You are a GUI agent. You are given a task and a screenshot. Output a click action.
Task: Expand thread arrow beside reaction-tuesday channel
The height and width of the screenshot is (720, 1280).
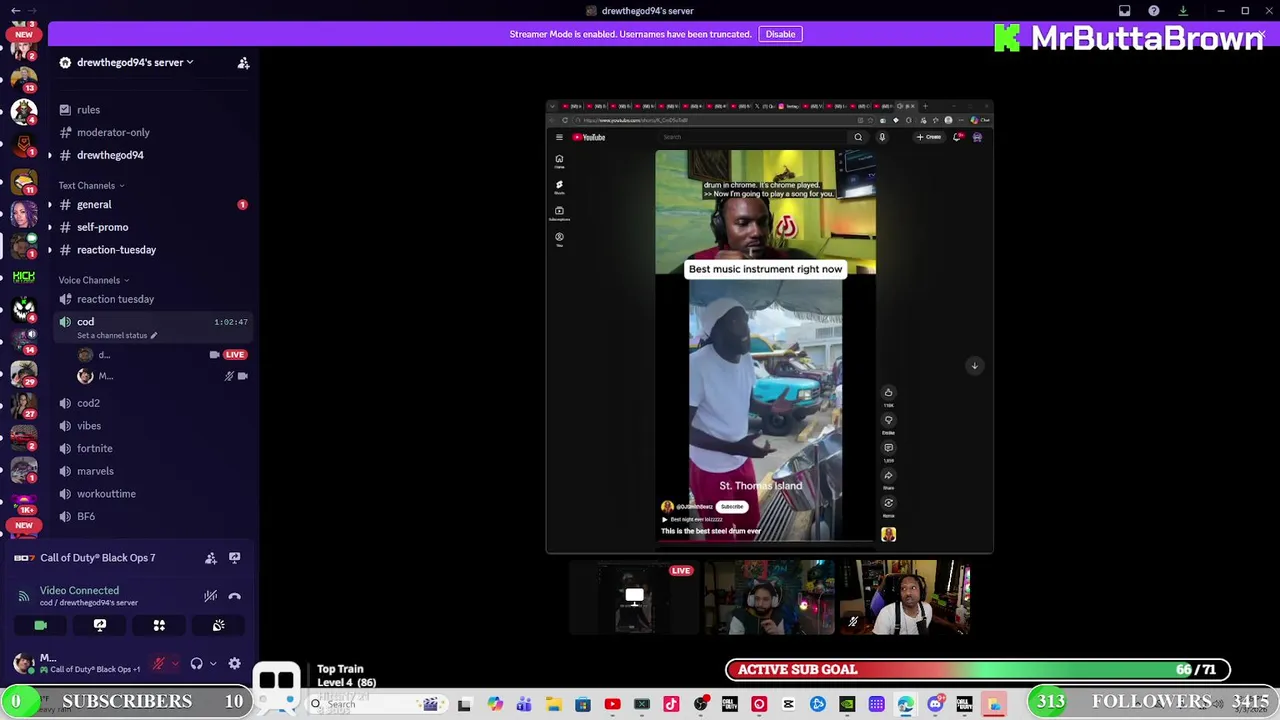(50, 250)
